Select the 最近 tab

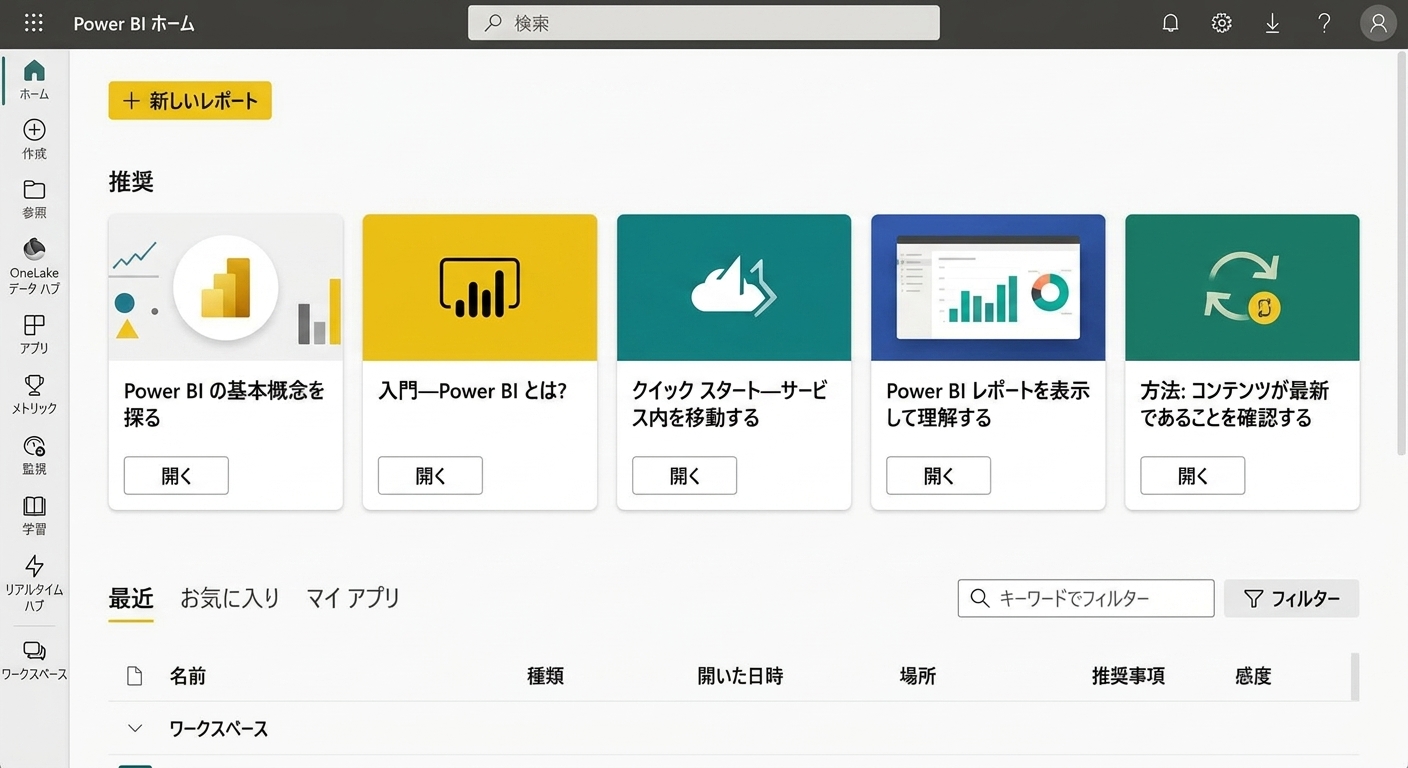point(131,599)
